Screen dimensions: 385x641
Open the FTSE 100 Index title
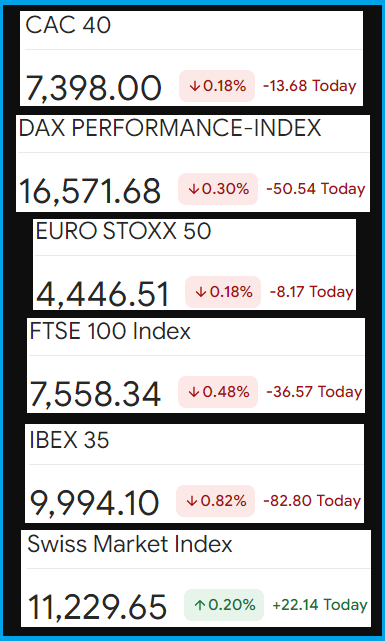pyautogui.click(x=110, y=331)
